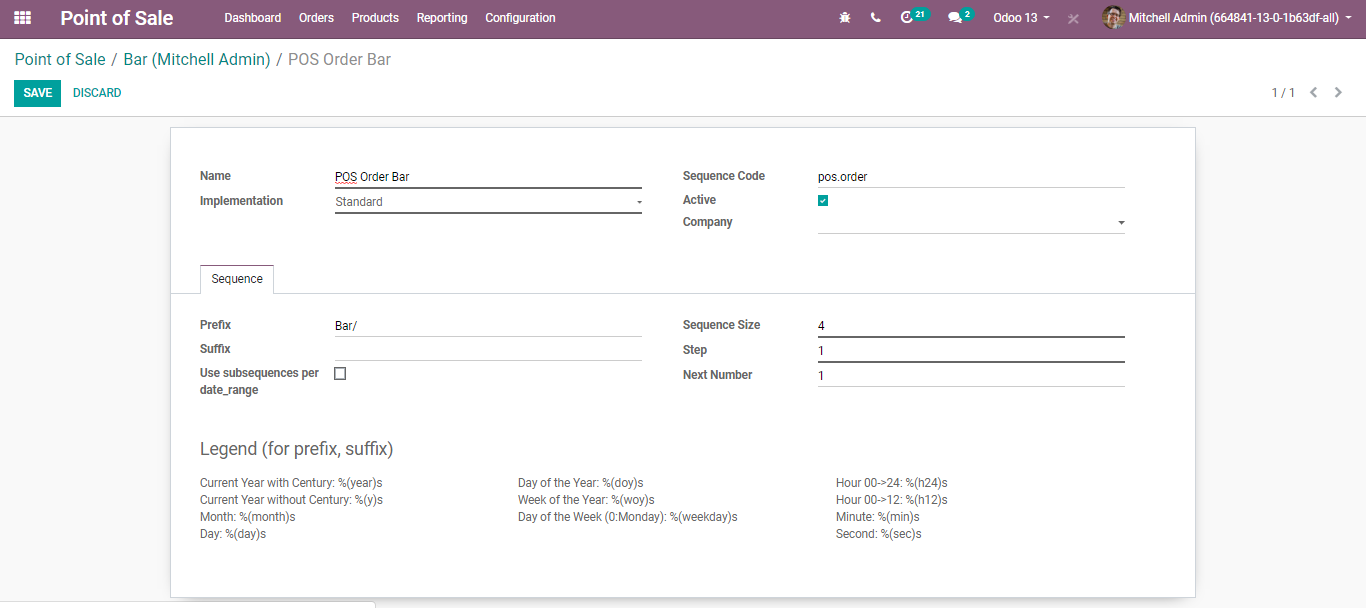Image resolution: width=1366 pixels, height=608 pixels.
Task: Click the debug bug icon
Action: point(845,18)
